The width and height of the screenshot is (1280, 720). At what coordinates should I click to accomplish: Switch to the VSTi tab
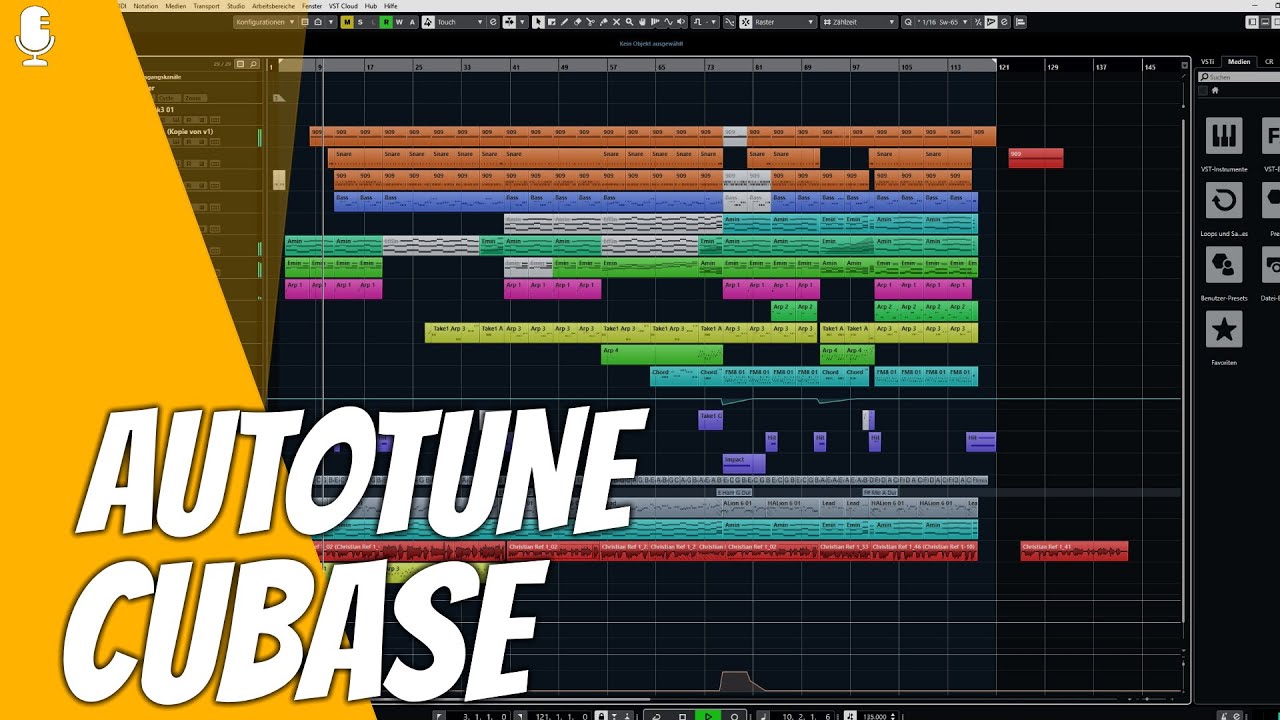[x=1207, y=62]
